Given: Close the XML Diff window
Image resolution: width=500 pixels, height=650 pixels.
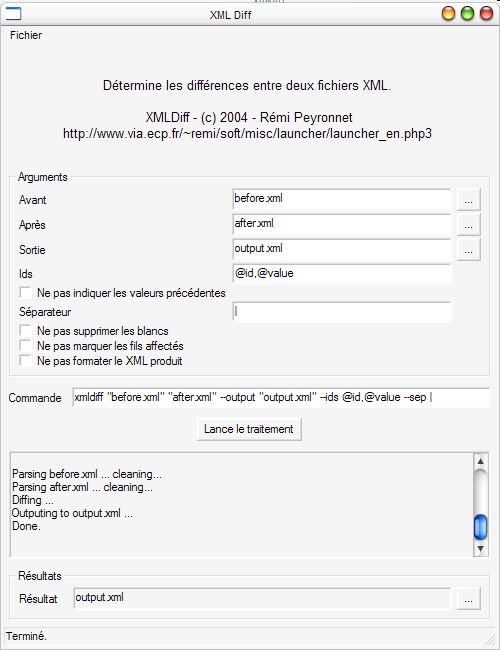Looking at the screenshot, I should (486, 14).
